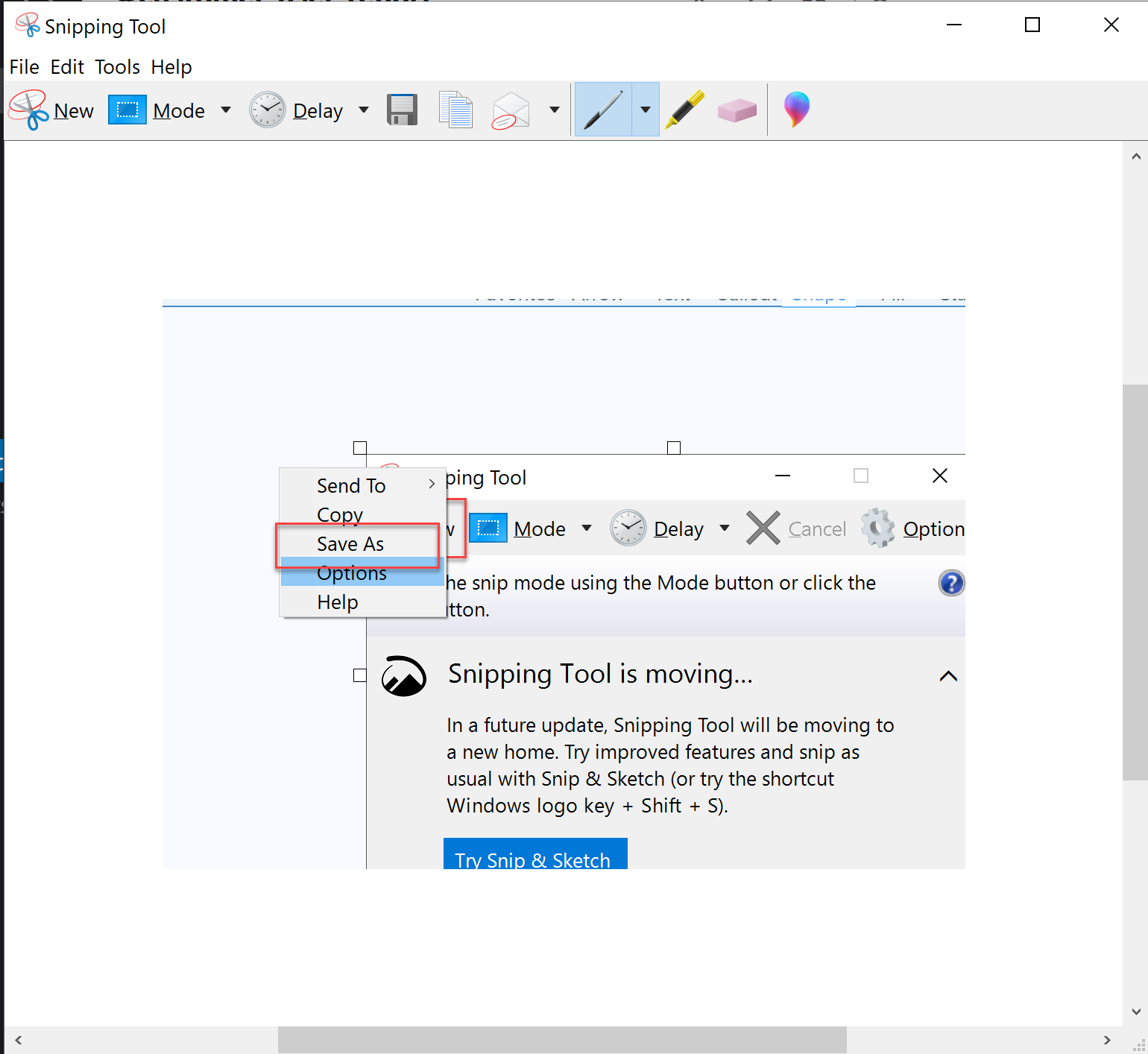Click the Delay clock icon

pyautogui.click(x=267, y=110)
